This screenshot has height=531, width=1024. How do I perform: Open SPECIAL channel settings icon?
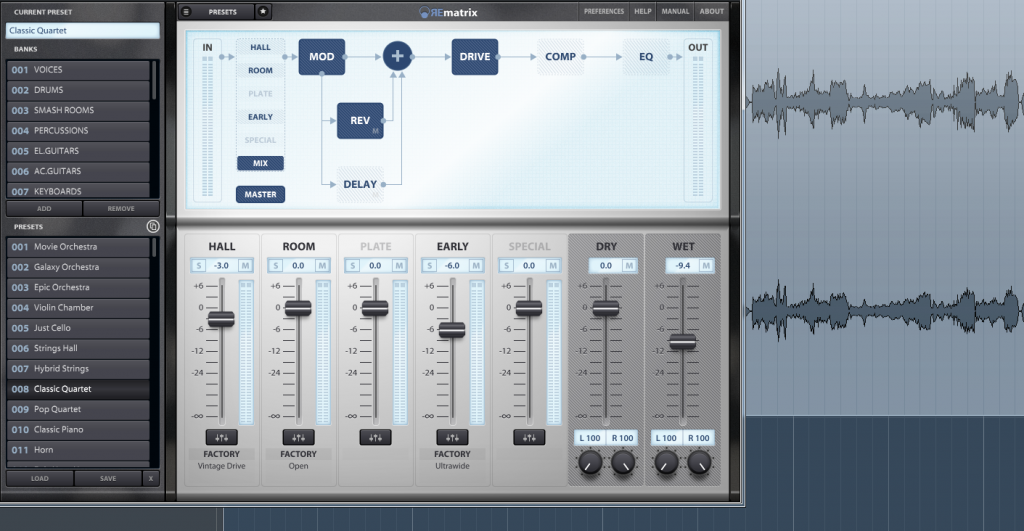pyautogui.click(x=529, y=438)
